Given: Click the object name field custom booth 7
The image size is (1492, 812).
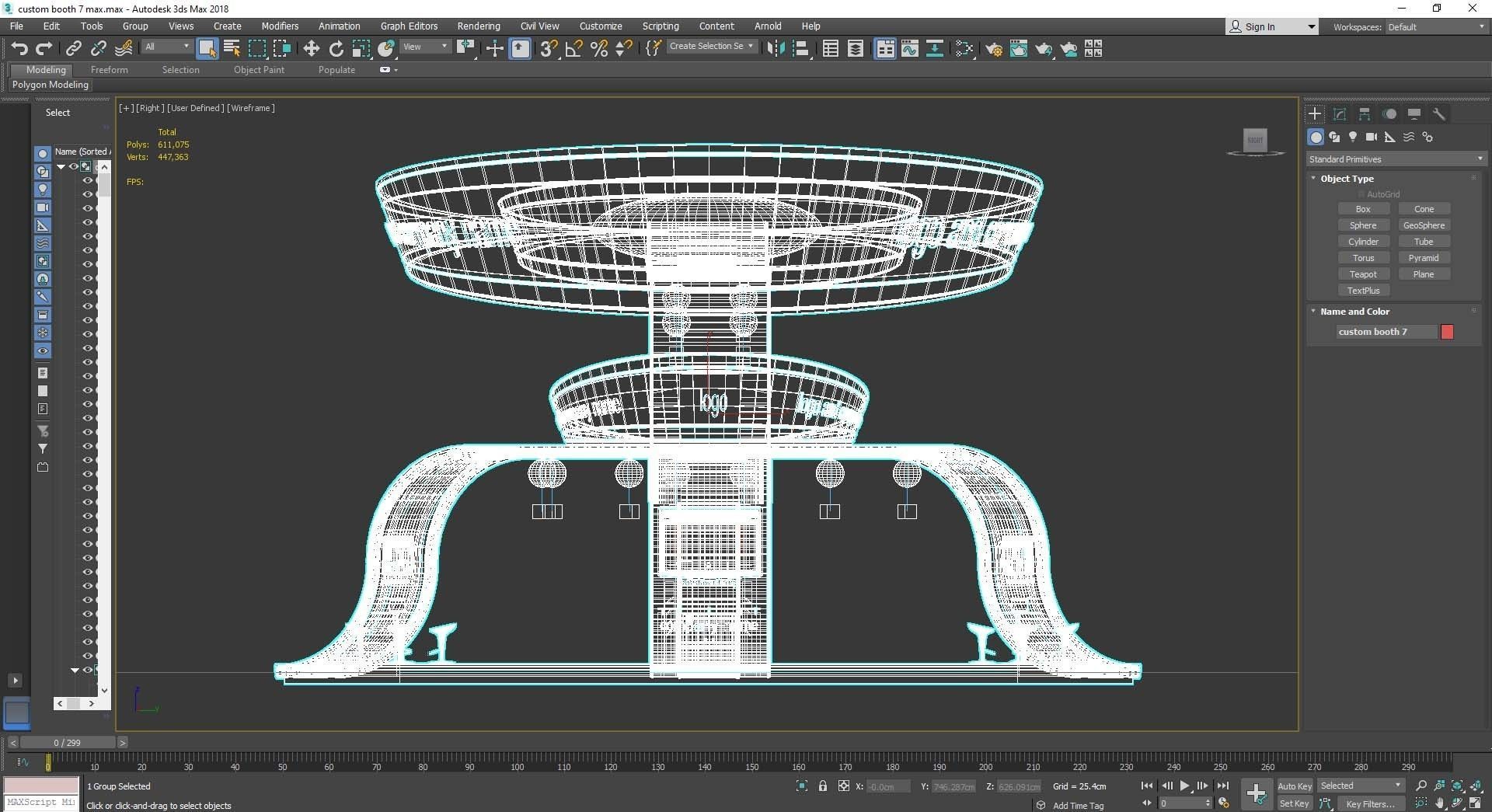Looking at the screenshot, I should (1386, 332).
